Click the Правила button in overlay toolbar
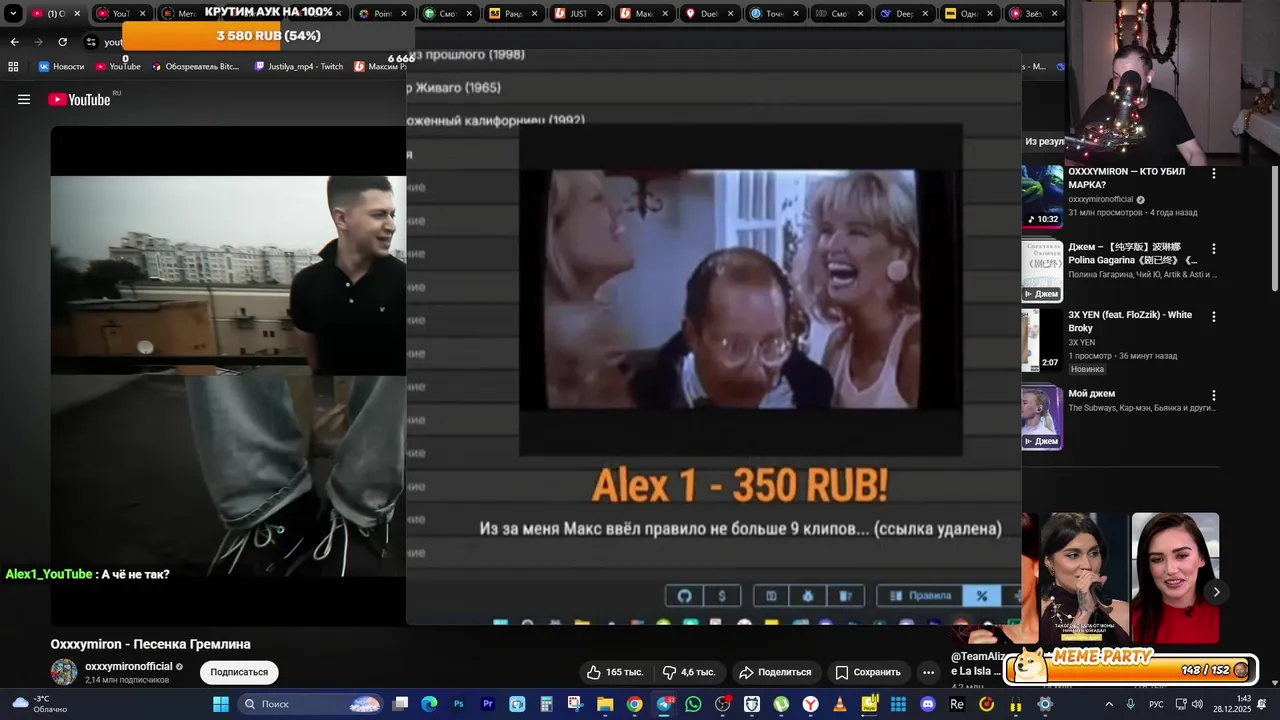Screen dimensions: 1280x720 click(920, 596)
